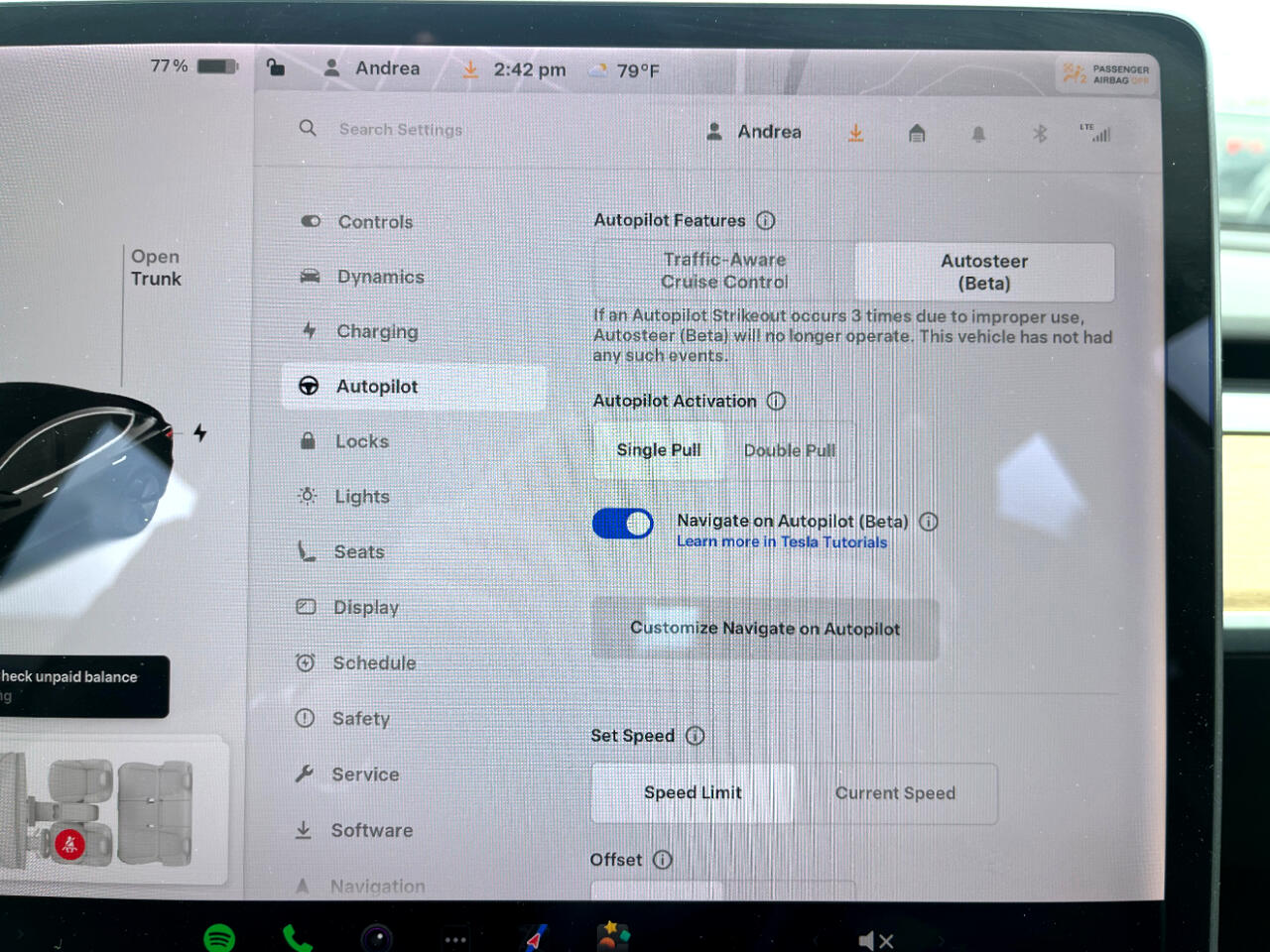Select Autosteer (Beta) option
Viewport: 1270px width, 952px height.
984,272
